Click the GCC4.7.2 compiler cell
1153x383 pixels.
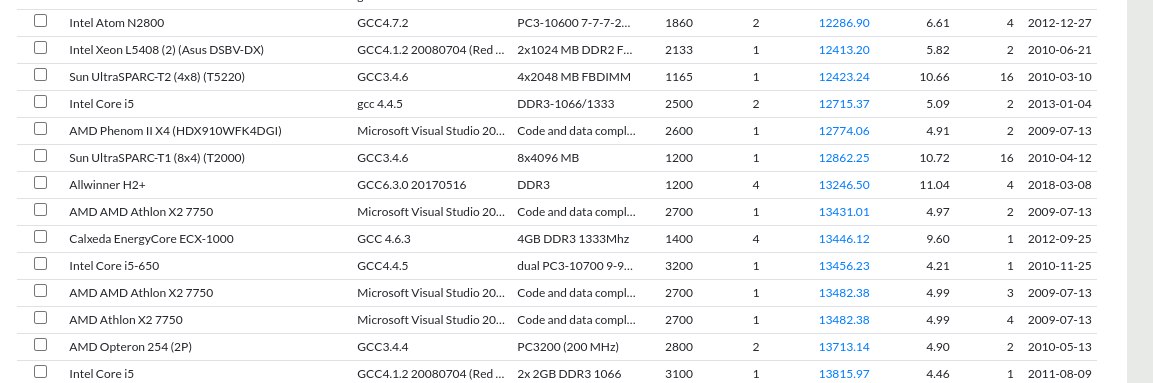tap(382, 23)
